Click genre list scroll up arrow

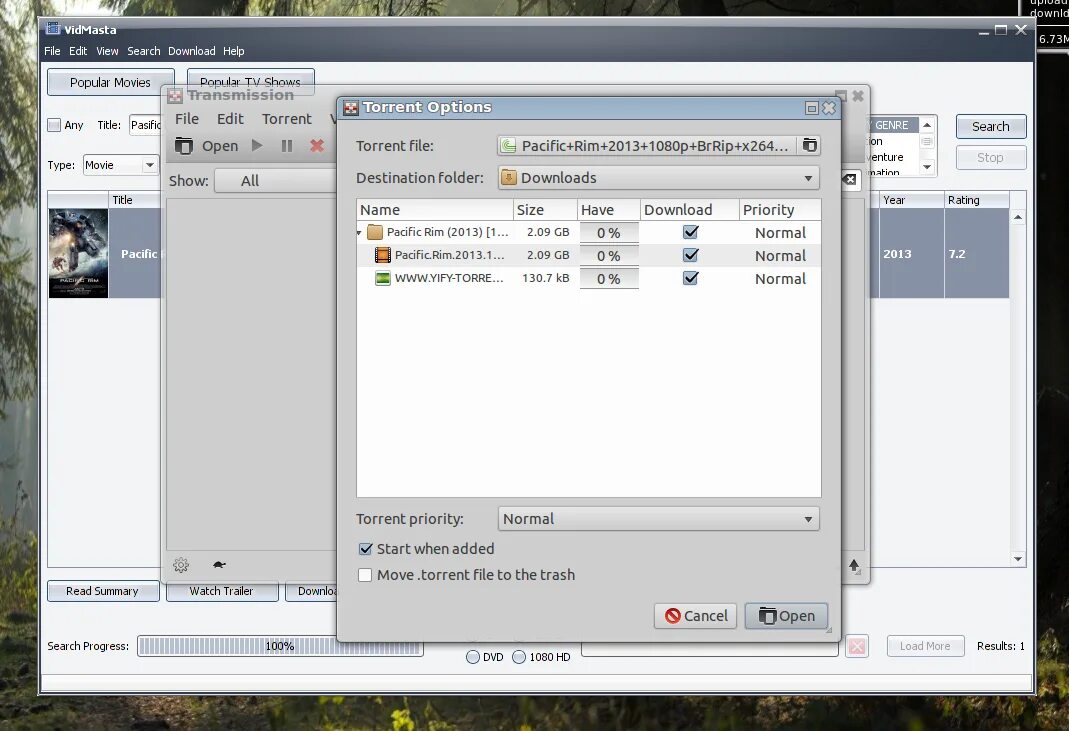(927, 125)
